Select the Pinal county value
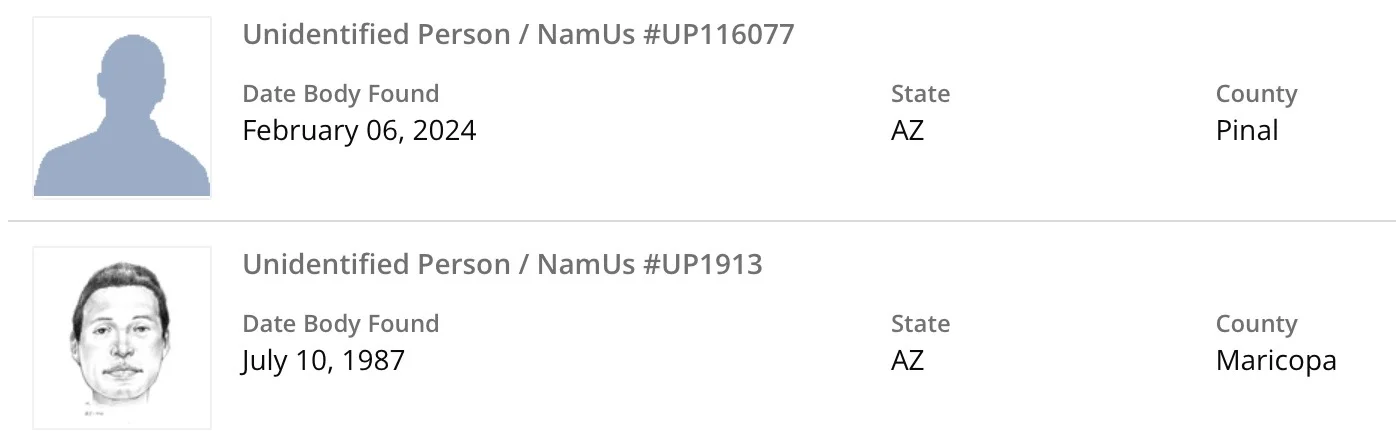 1247,130
